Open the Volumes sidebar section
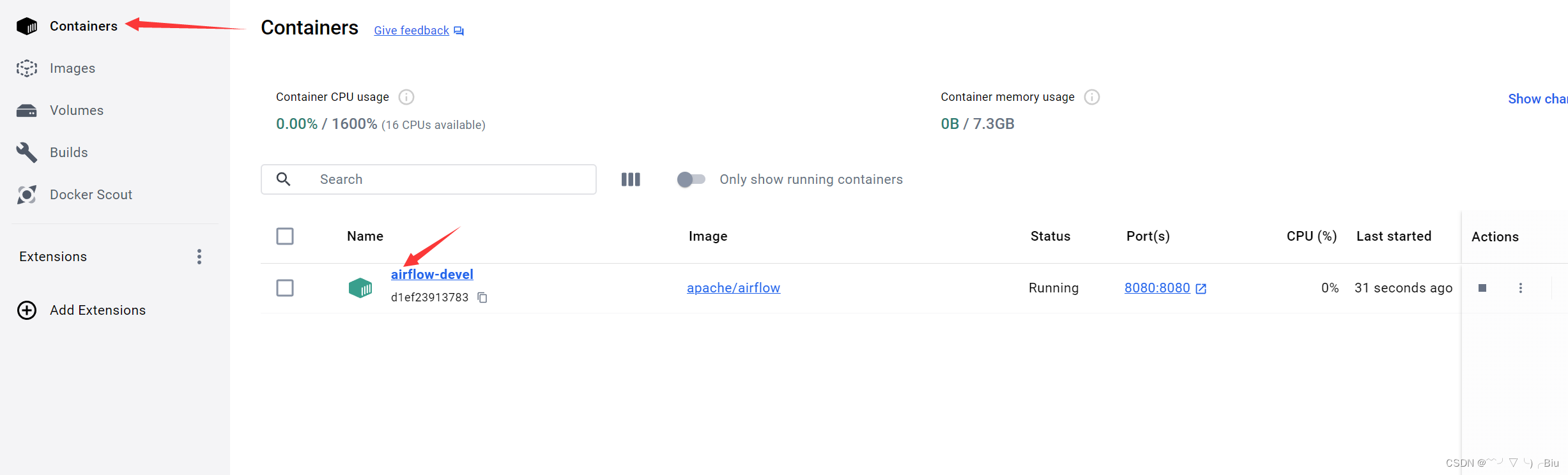Image resolution: width=1568 pixels, height=475 pixels. click(x=77, y=110)
